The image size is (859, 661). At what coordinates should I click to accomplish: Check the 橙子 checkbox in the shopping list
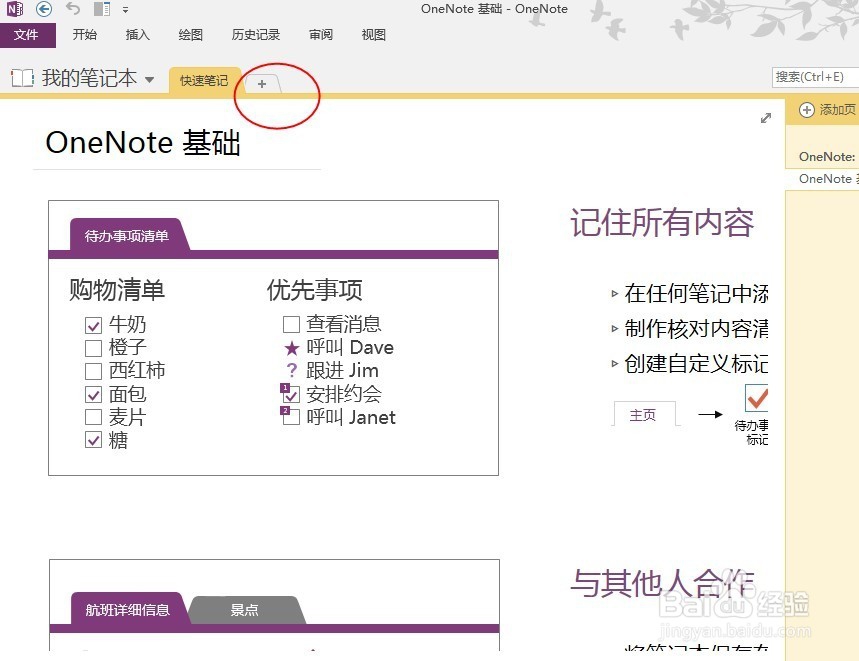93,347
